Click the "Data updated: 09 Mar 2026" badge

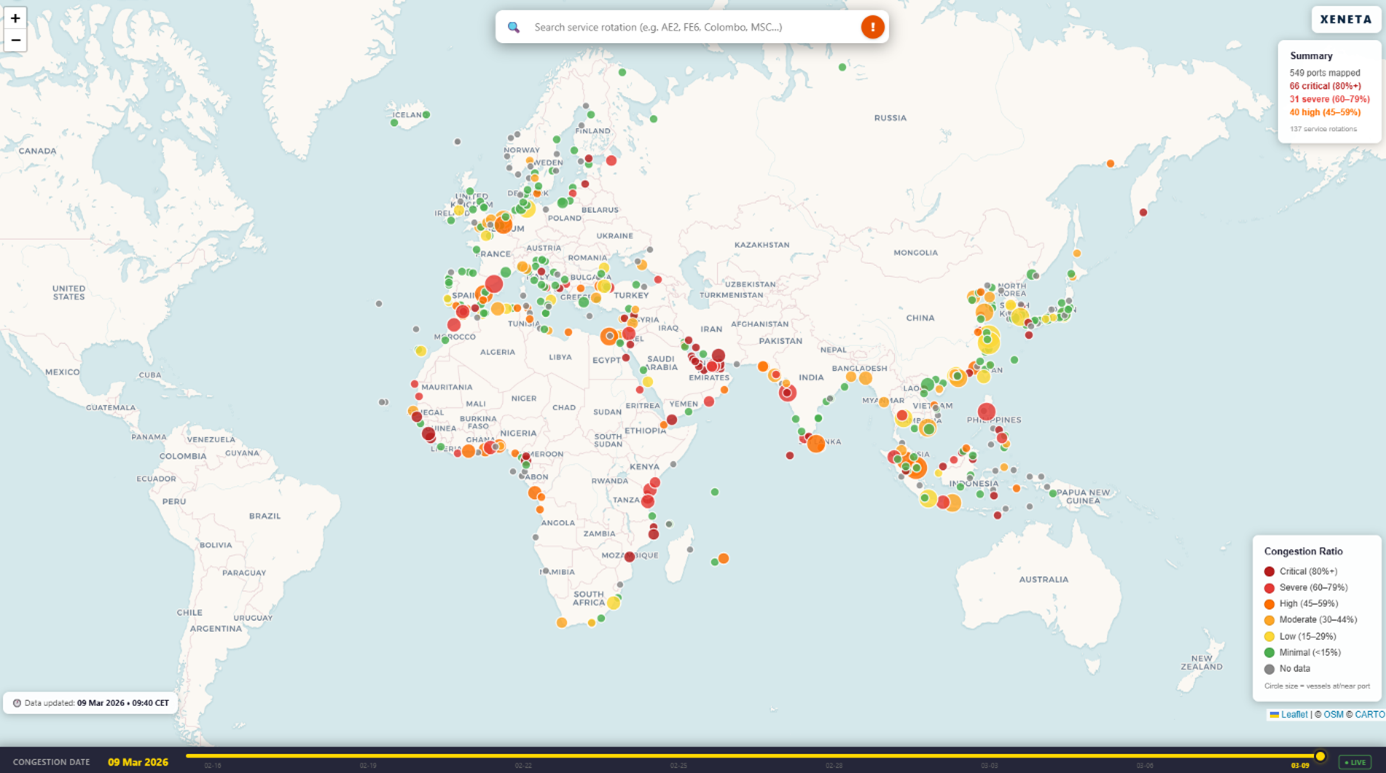tap(90, 703)
